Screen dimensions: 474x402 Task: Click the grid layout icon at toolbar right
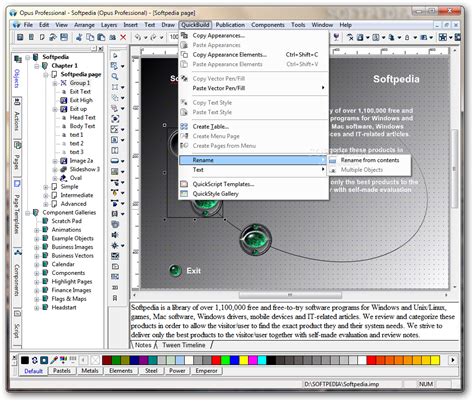pos(443,37)
